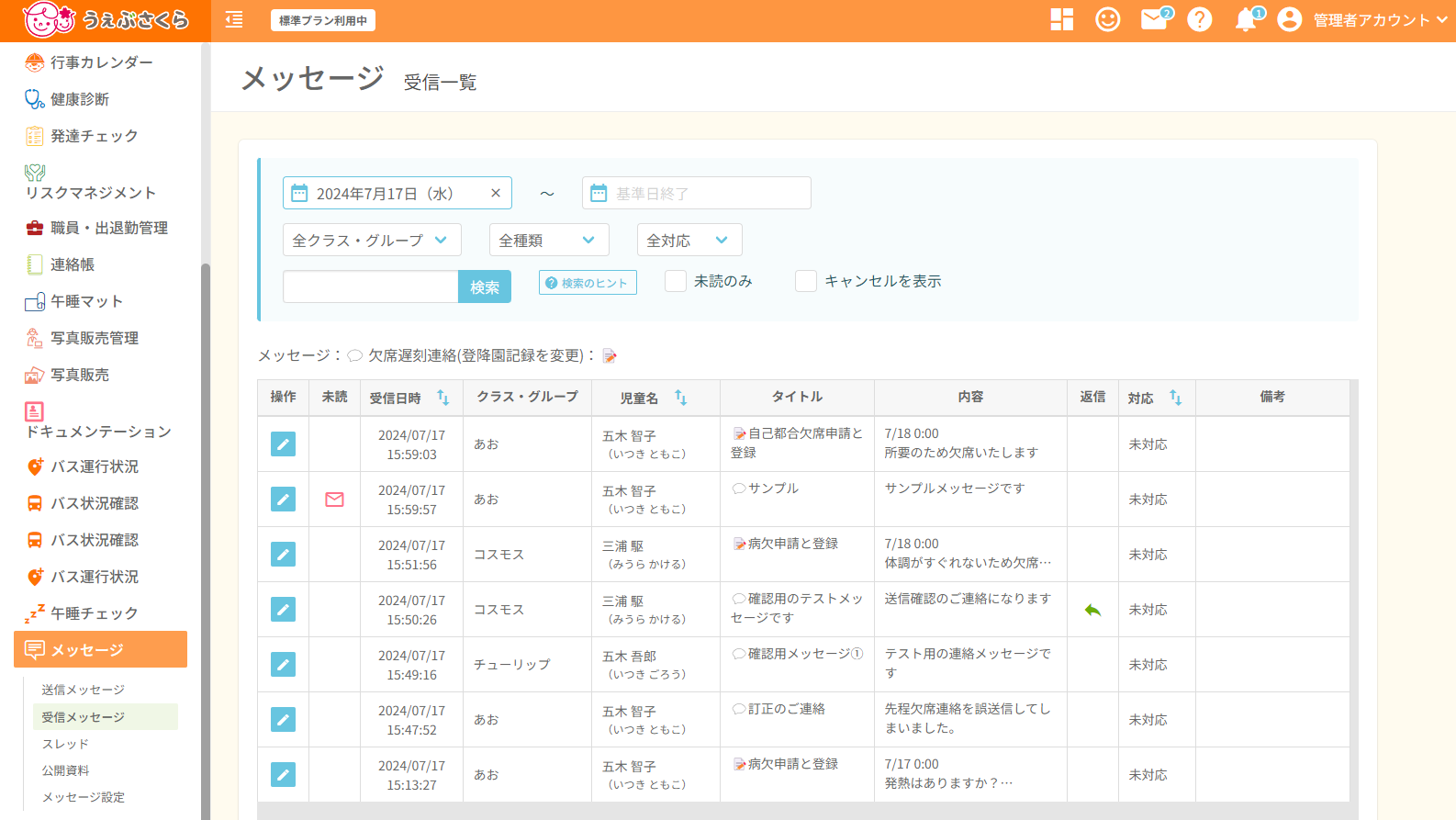This screenshot has width=1456, height=820.
Task: Click the 標準プラン利用中 badge
Action: (322, 20)
